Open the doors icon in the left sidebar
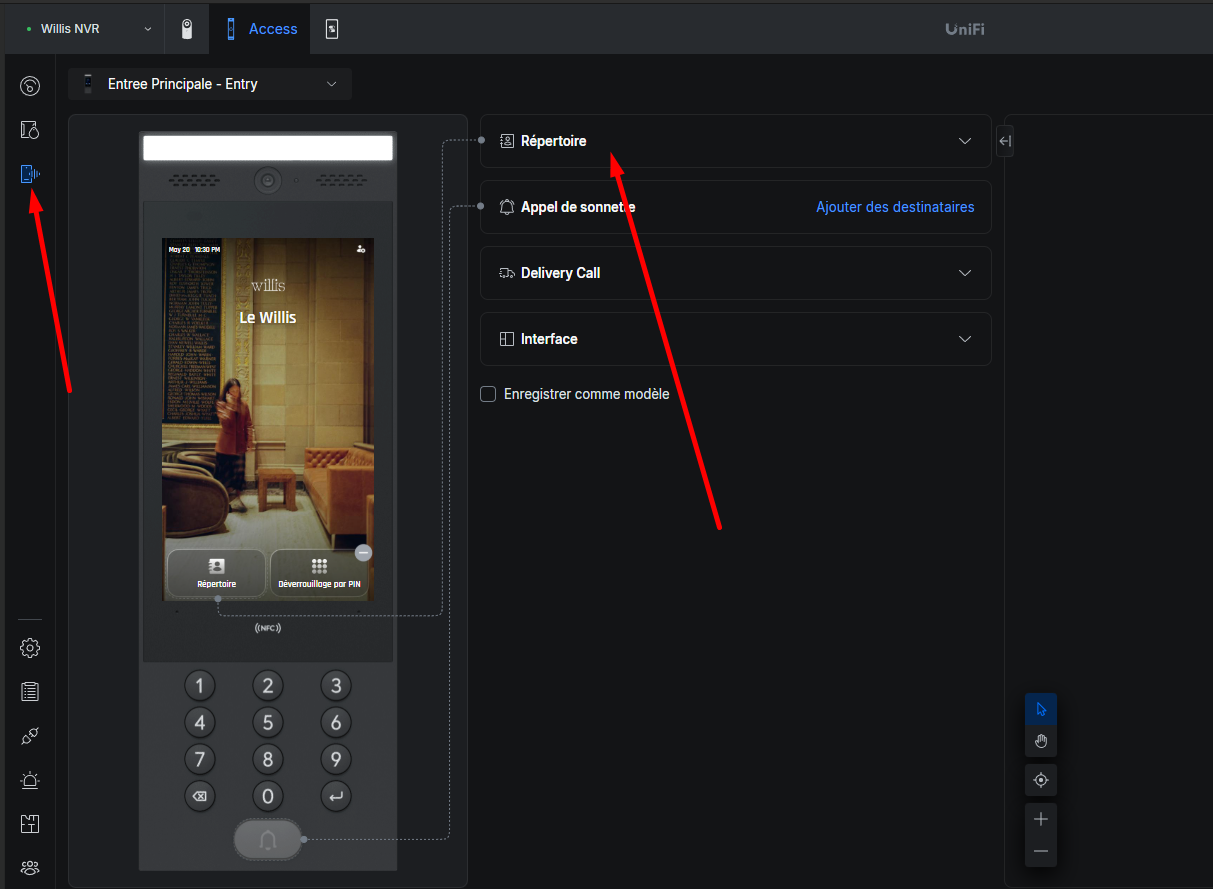The width and height of the screenshot is (1213, 889). coord(30,130)
